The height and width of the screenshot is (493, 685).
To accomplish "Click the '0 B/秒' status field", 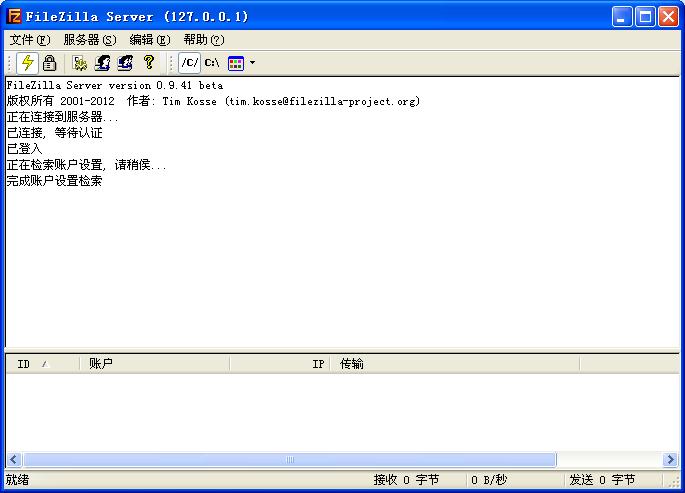I will pyautogui.click(x=489, y=480).
